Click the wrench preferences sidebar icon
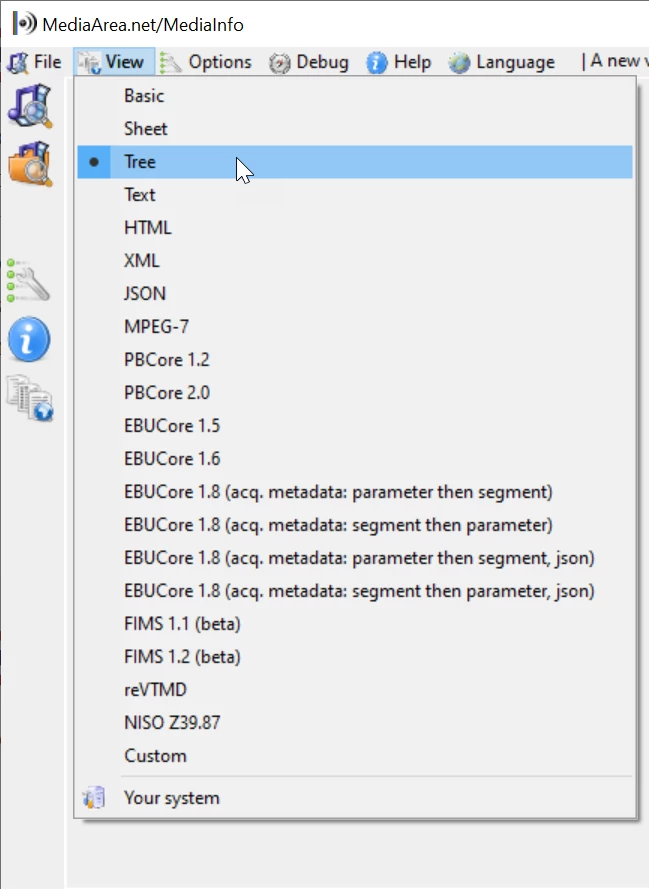The image size is (649, 889). click(x=28, y=281)
